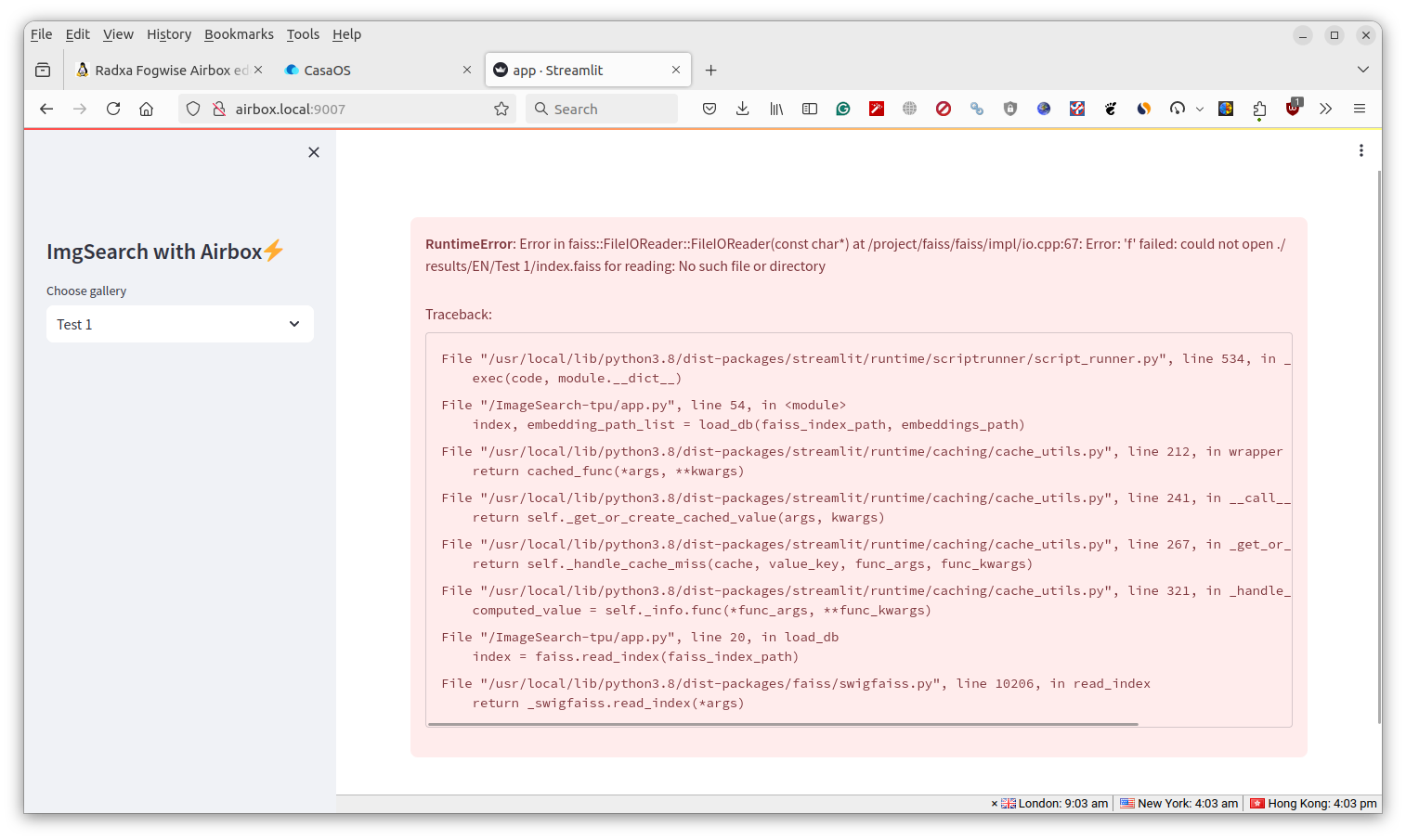
Task: Open the View menu
Action: click(x=118, y=34)
